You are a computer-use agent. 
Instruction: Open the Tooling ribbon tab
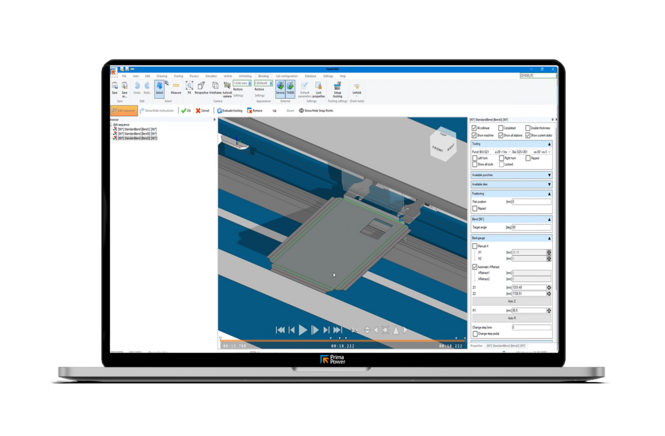(x=178, y=76)
